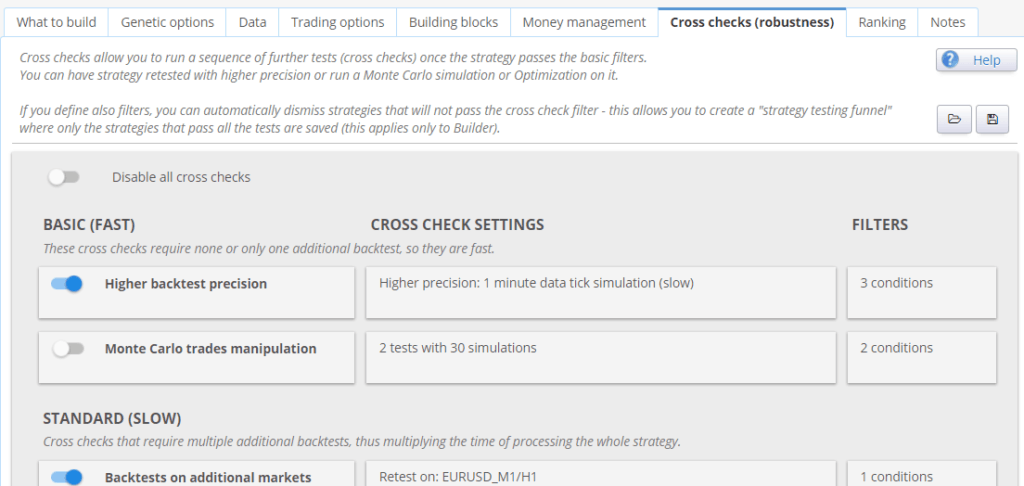Go to the Data tab
1024x486 pixels.
252,22
